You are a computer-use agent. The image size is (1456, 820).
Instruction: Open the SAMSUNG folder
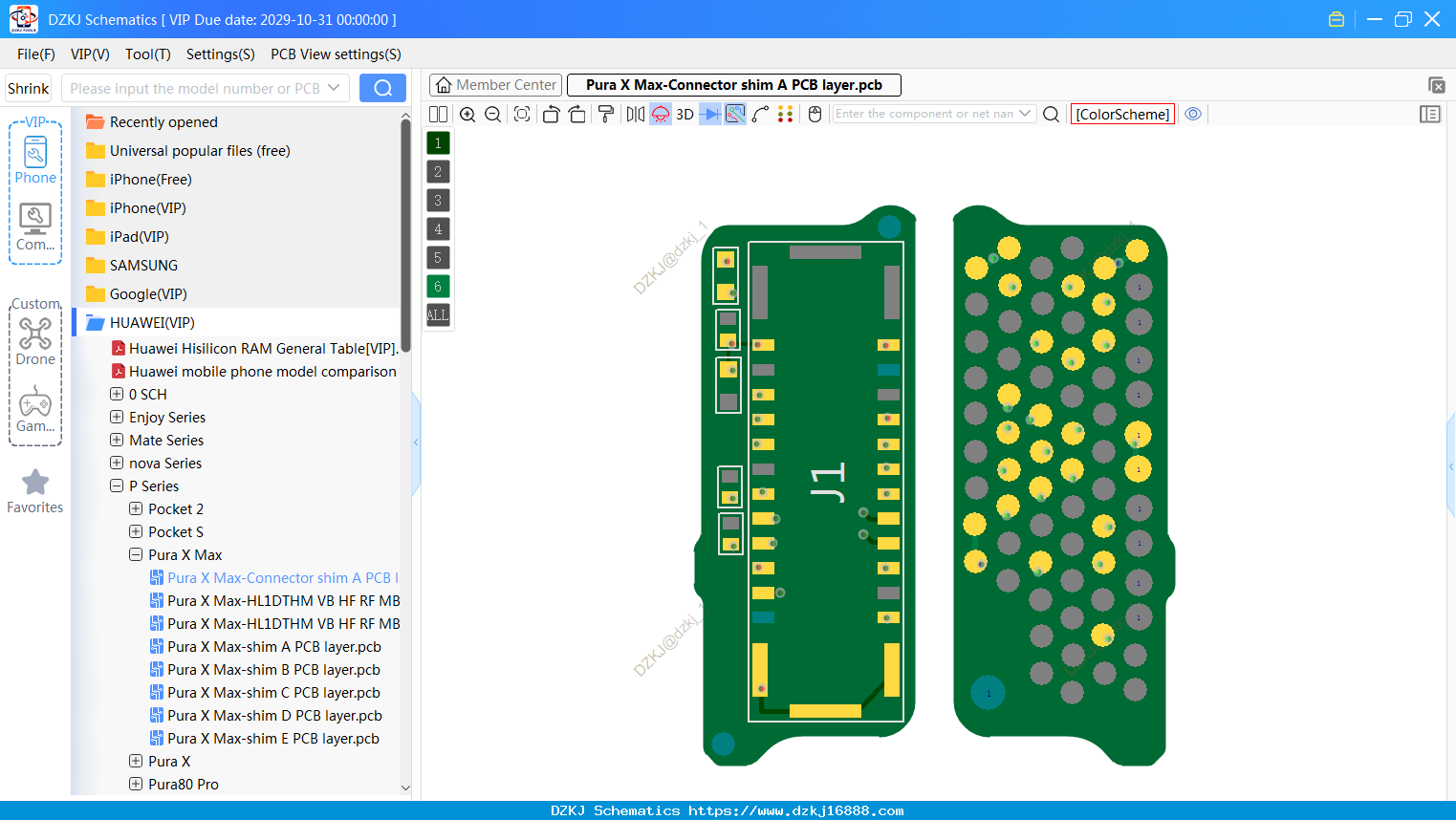point(143,265)
